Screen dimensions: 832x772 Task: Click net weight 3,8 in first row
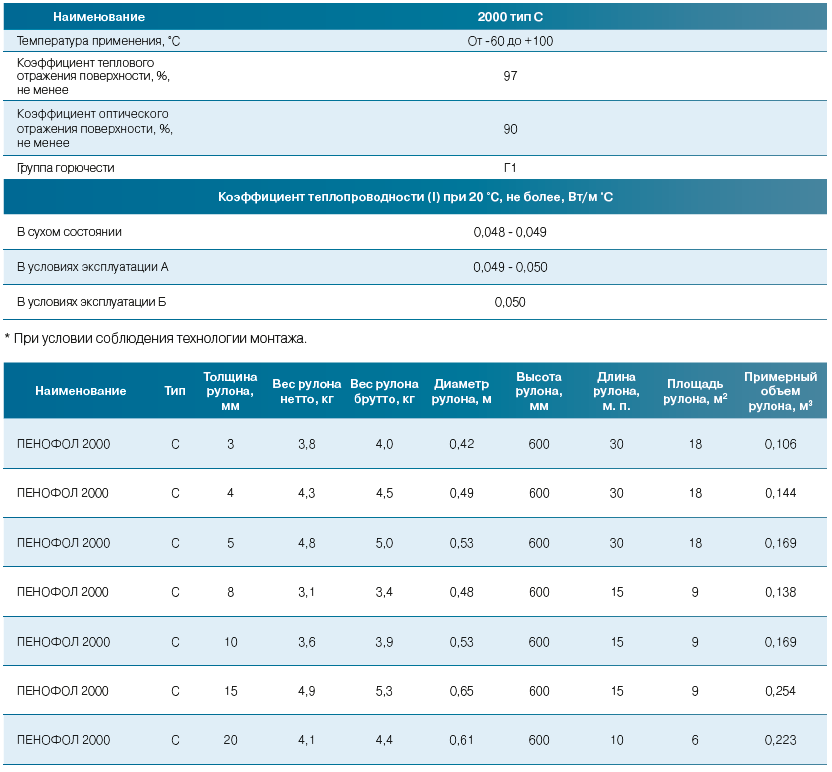click(307, 444)
